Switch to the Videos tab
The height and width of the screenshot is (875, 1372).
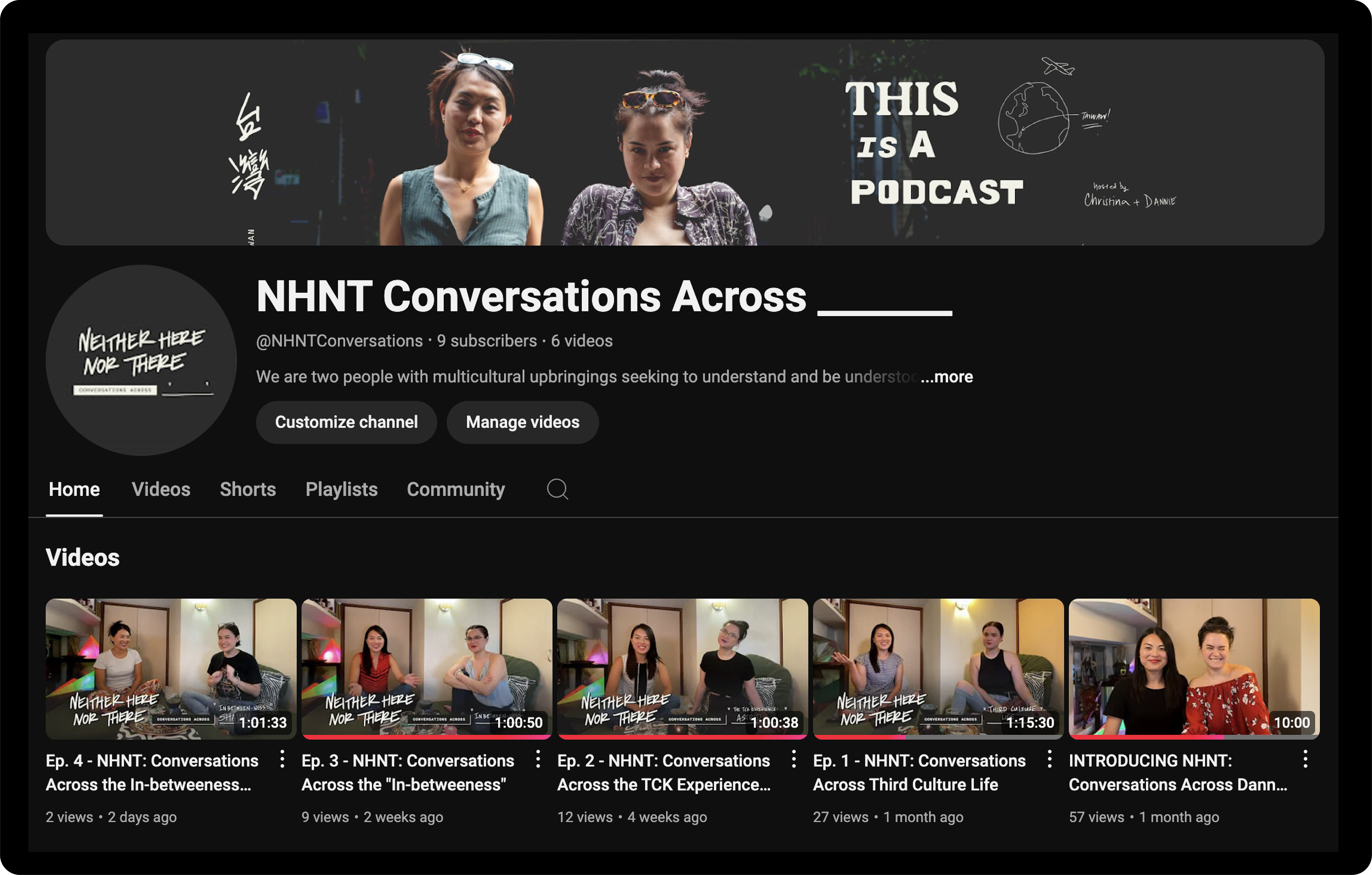point(161,489)
